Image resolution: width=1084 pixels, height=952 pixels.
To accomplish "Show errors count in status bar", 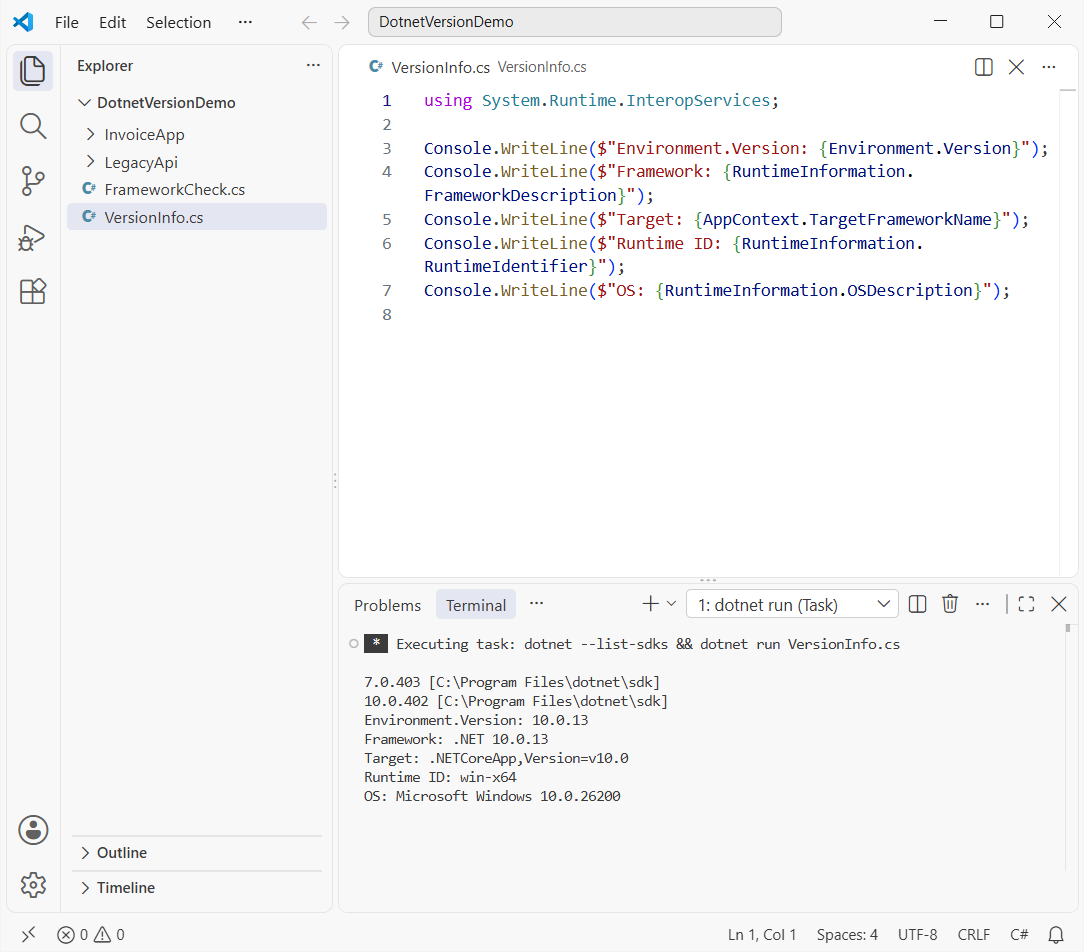I will coord(73,935).
